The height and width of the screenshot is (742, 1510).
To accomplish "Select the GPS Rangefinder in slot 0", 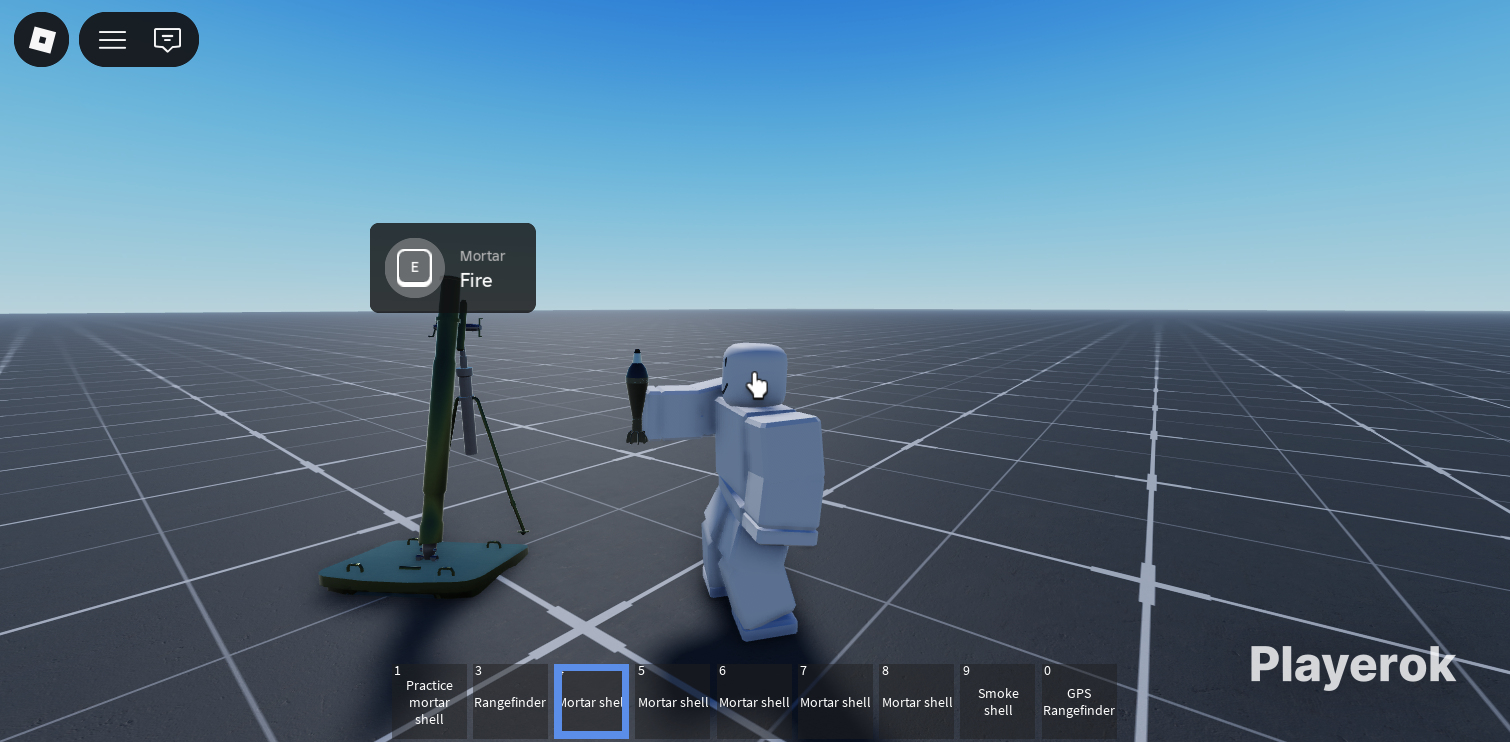I will click(x=1078, y=702).
